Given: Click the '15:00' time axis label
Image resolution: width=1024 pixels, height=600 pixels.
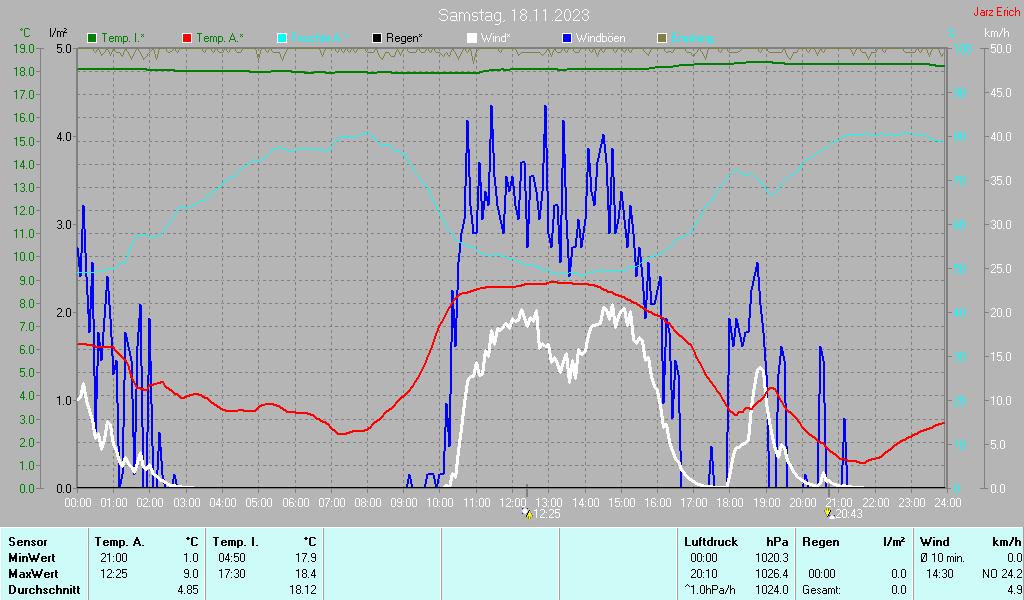Looking at the screenshot, I should pos(621,503).
